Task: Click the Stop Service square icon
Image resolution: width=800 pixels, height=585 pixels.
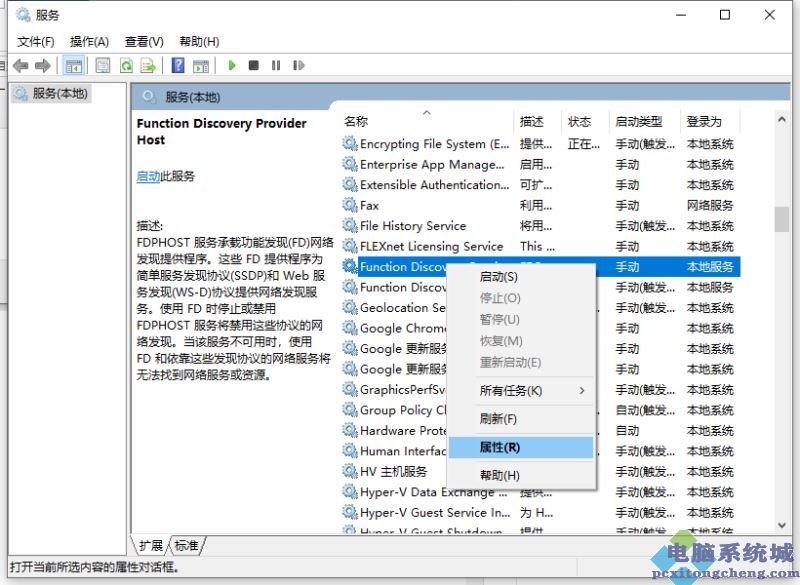Action: click(x=254, y=66)
